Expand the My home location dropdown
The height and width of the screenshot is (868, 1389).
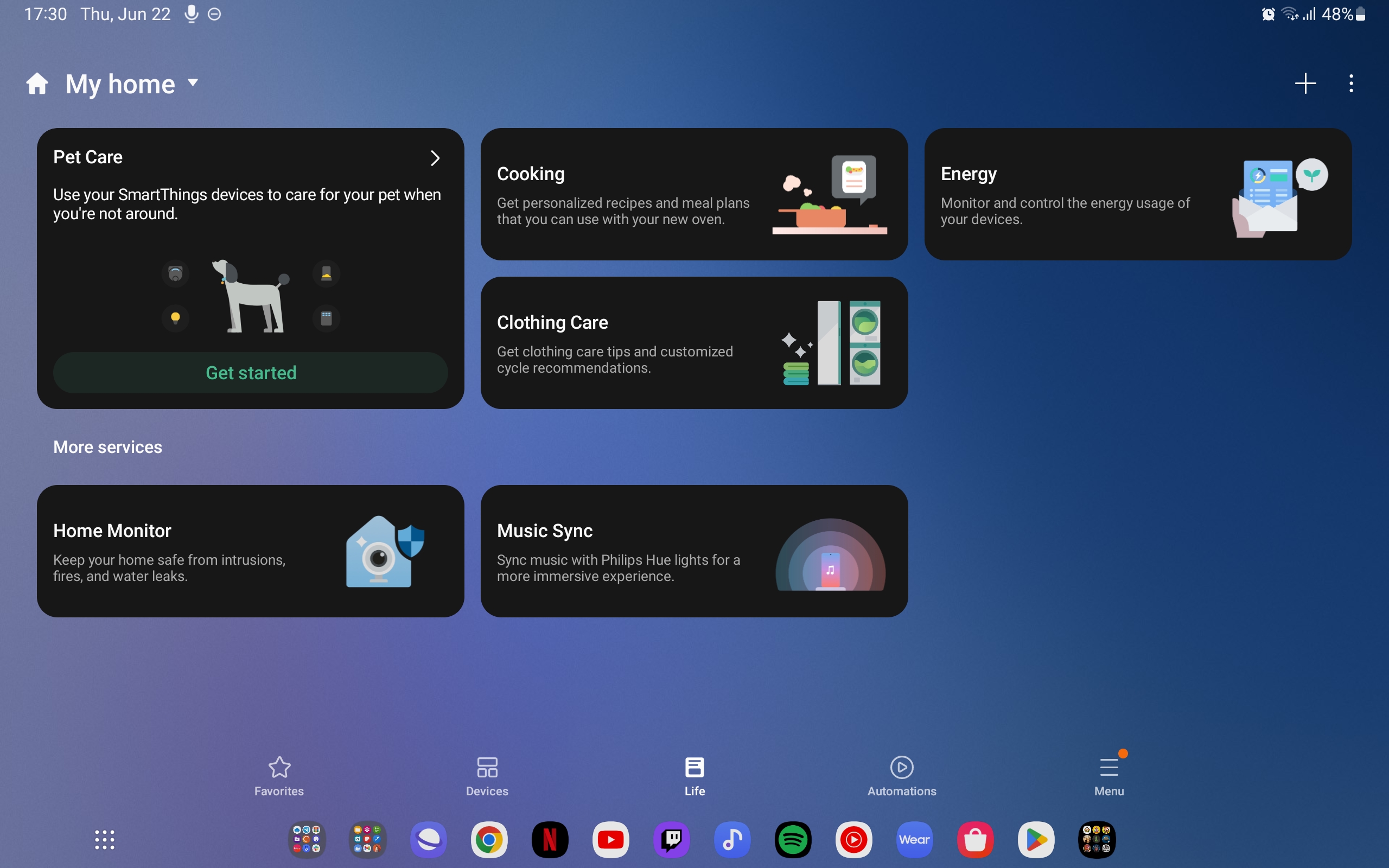(x=193, y=82)
